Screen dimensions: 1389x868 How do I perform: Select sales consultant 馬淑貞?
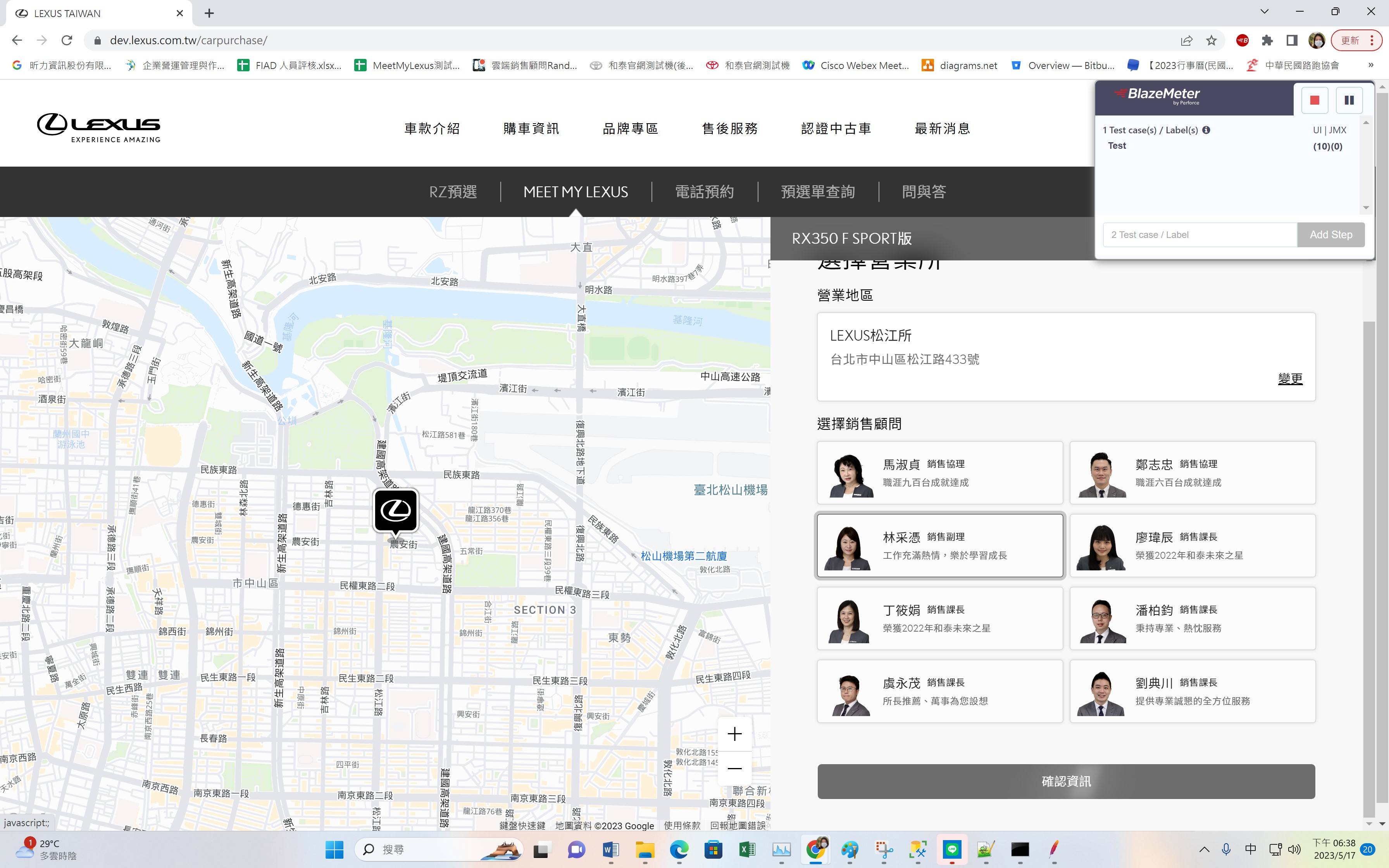[x=939, y=472]
